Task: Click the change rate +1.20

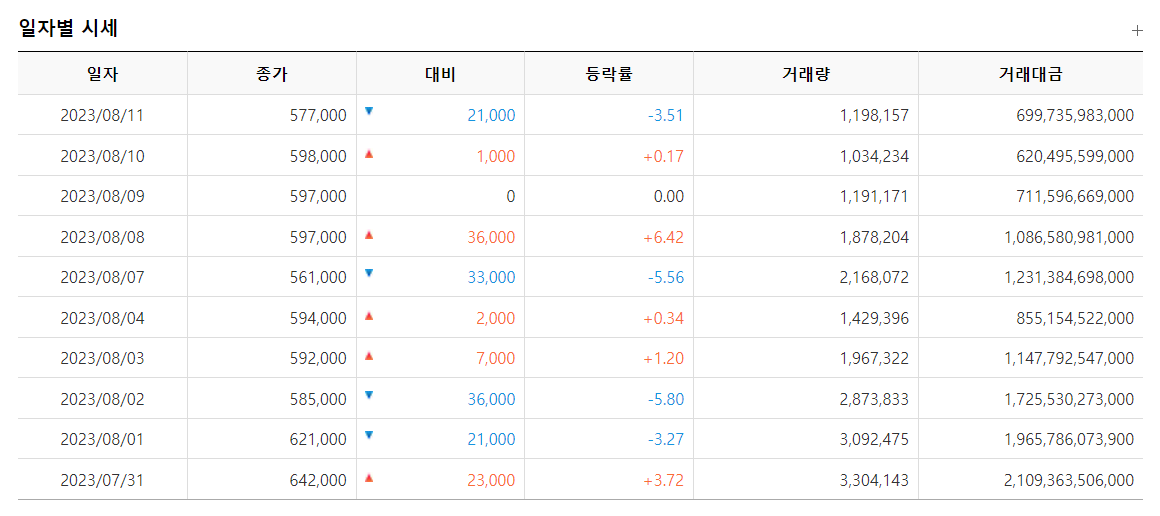Action: pyautogui.click(x=663, y=358)
